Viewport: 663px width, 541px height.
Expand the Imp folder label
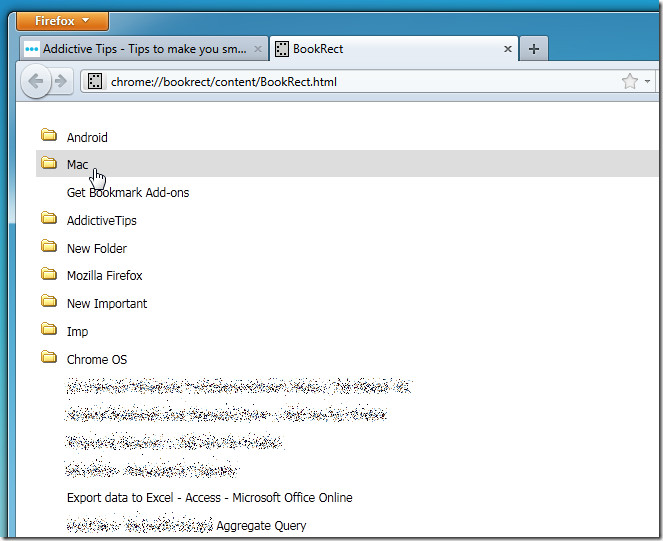[77, 332]
